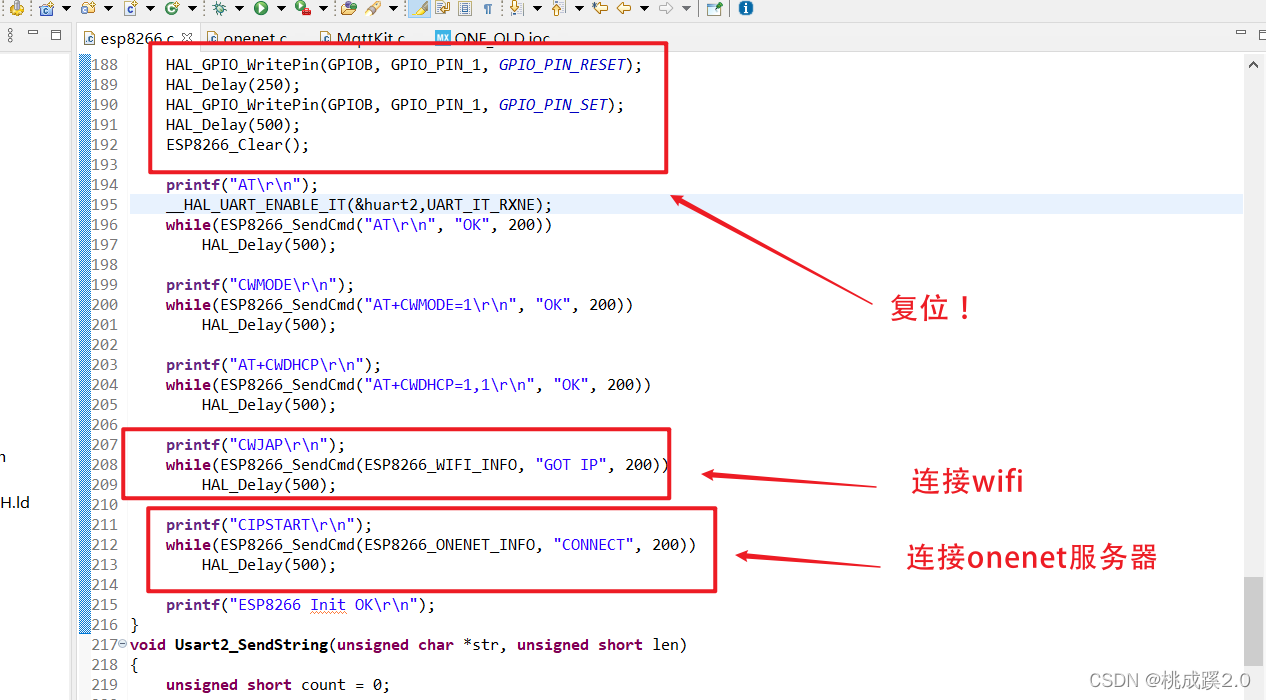Click the H.ld file in left panel

click(15, 503)
